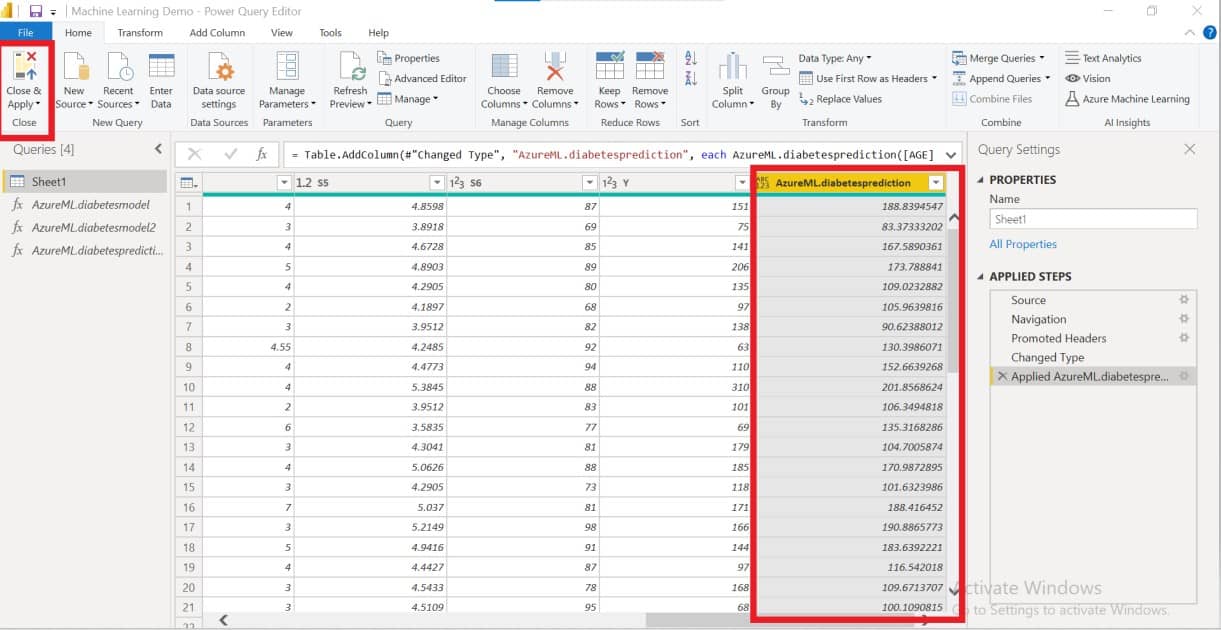This screenshot has width=1221, height=630.
Task: Click the Keep Rows icon
Action: (x=609, y=66)
